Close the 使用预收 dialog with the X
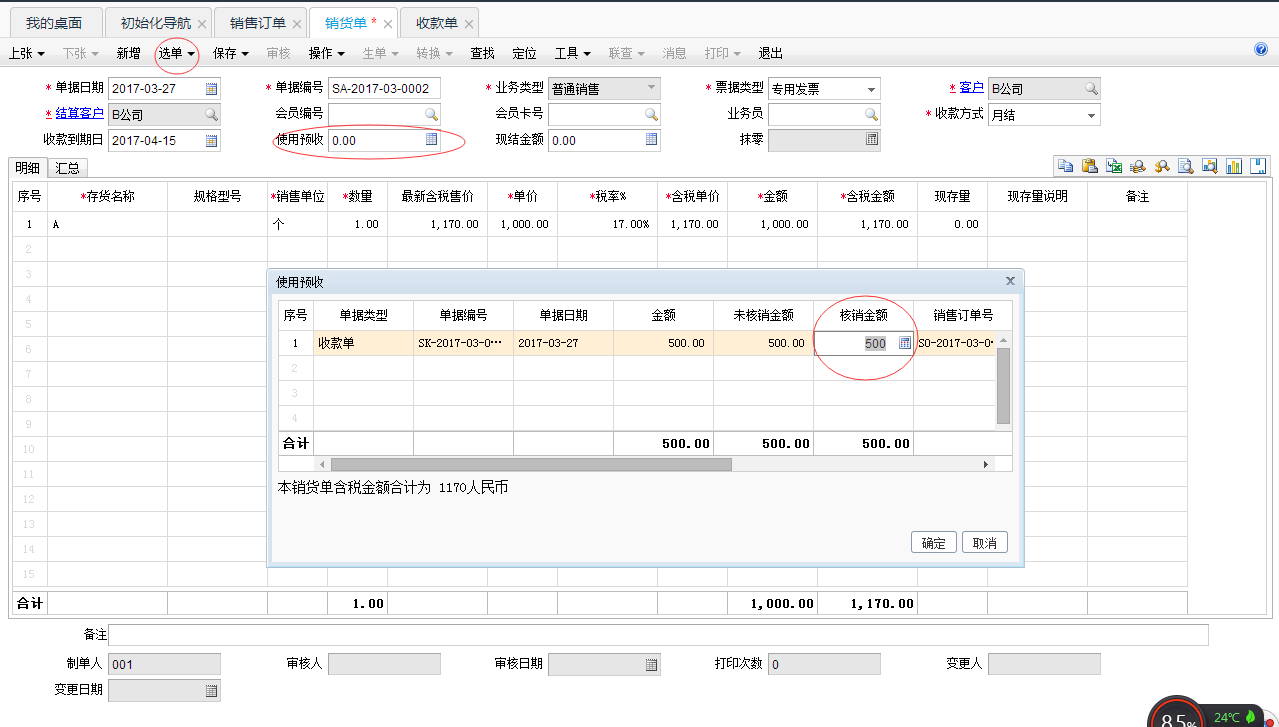Image resolution: width=1279 pixels, height=727 pixels. coord(1010,282)
